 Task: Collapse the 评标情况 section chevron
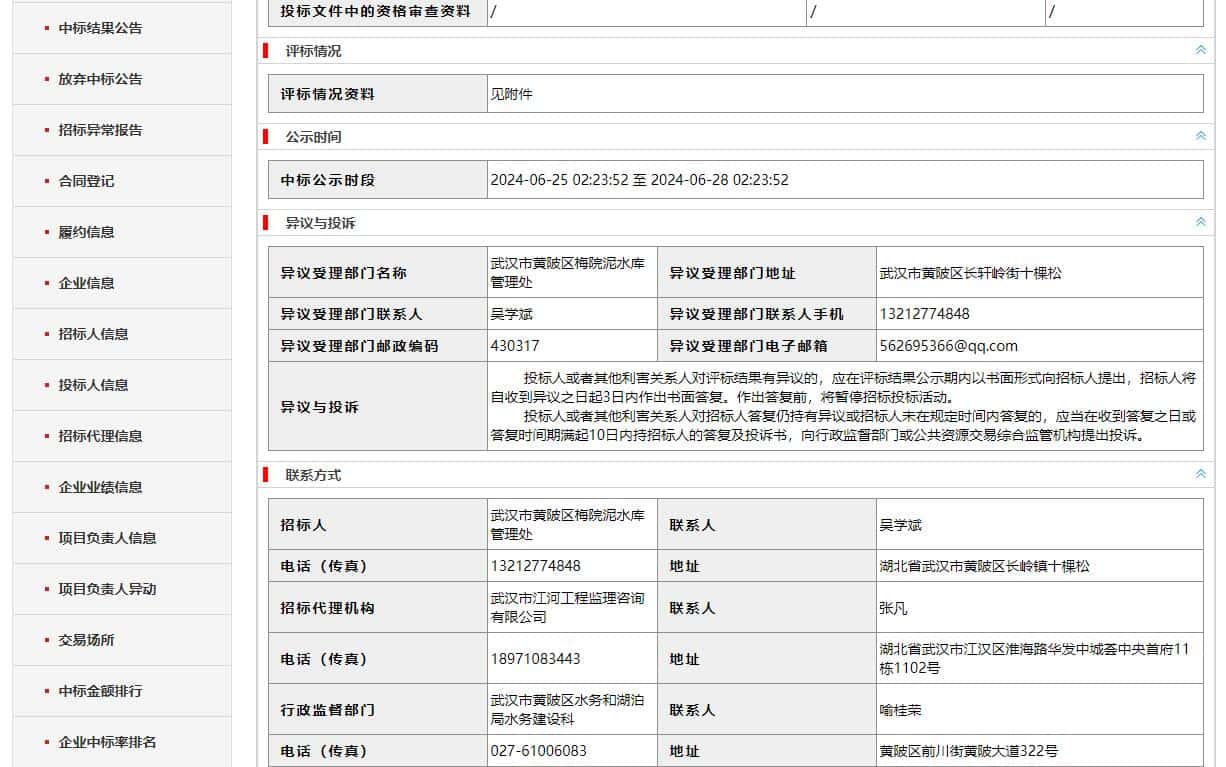(x=1200, y=50)
